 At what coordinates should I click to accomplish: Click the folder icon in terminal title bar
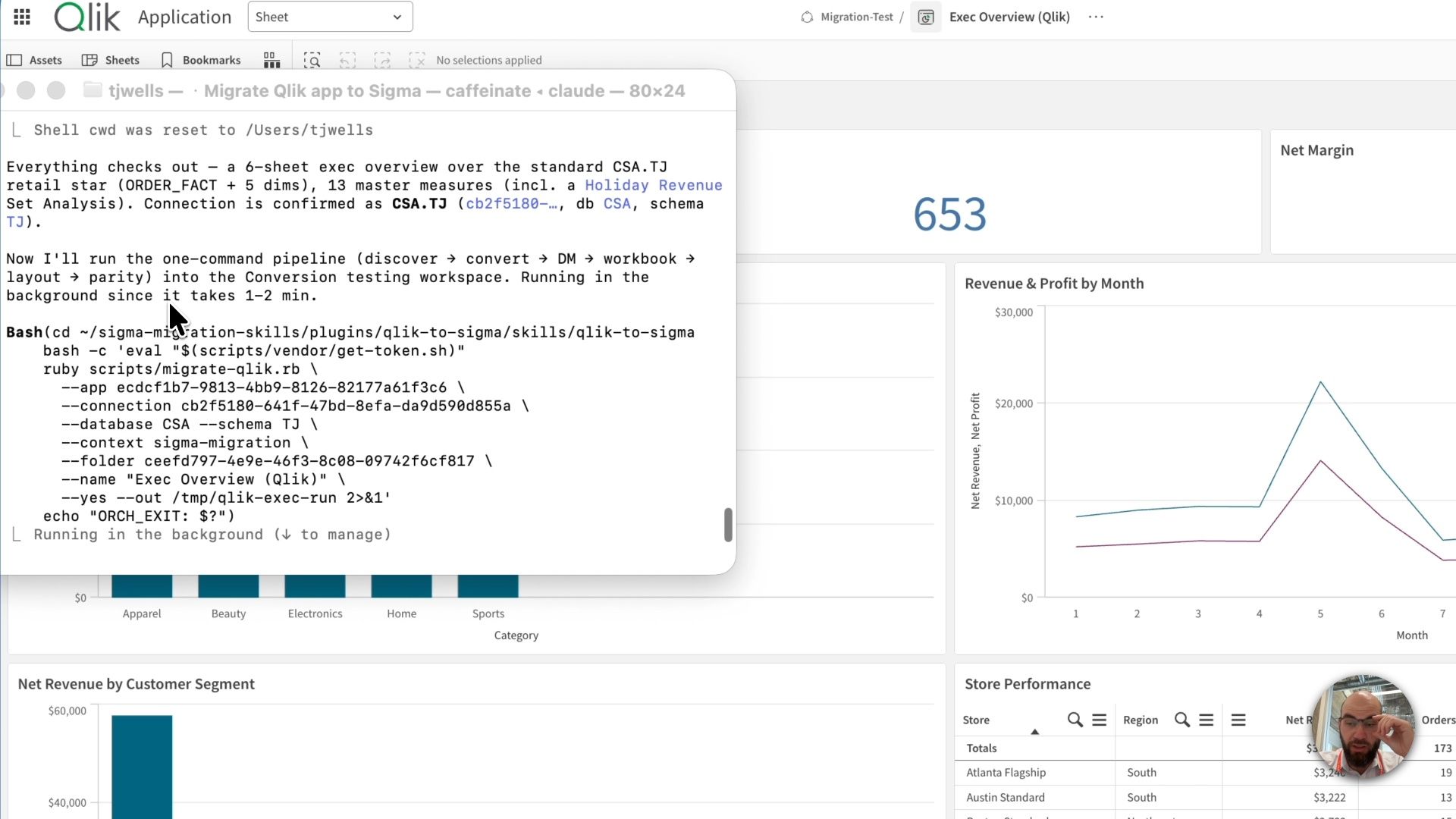(93, 90)
